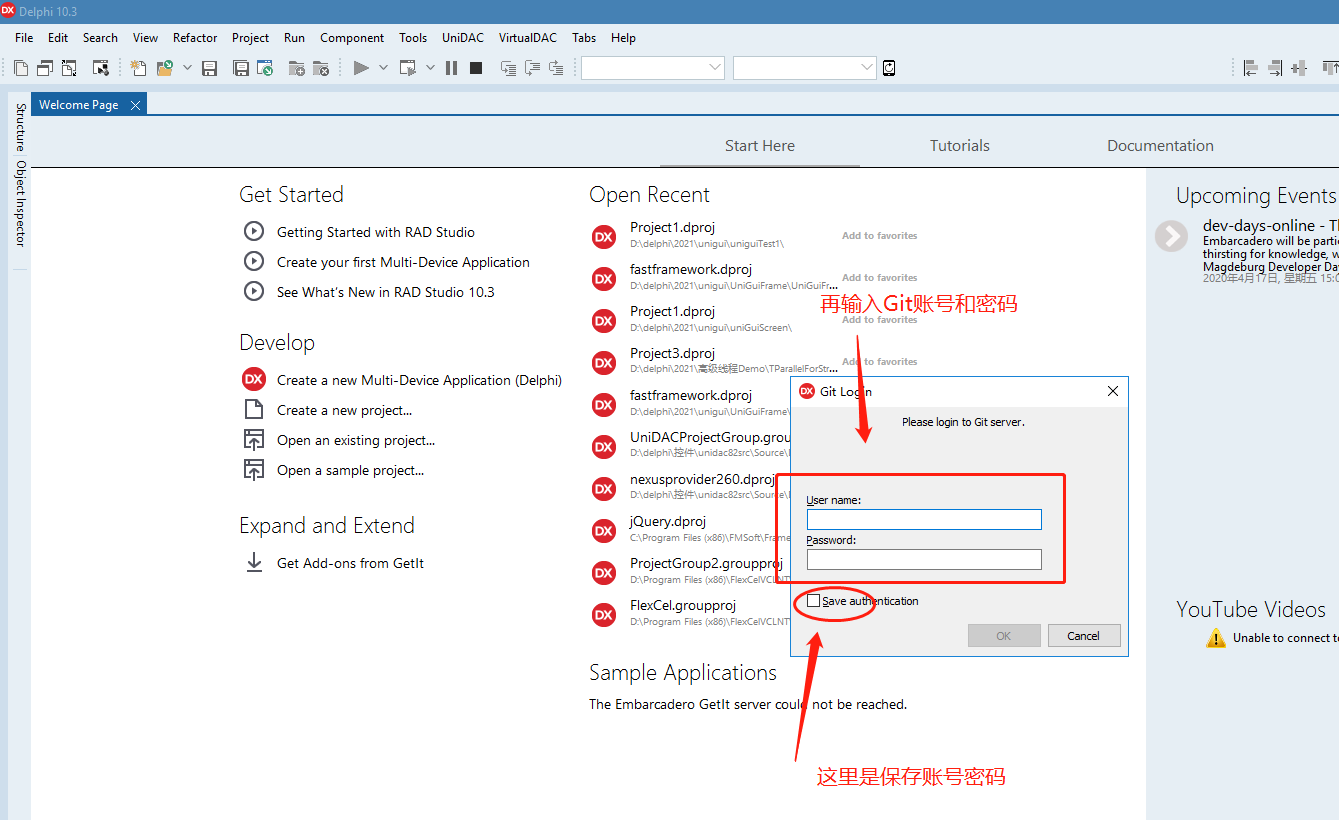
Task: Open the File menu
Action: coord(24,38)
